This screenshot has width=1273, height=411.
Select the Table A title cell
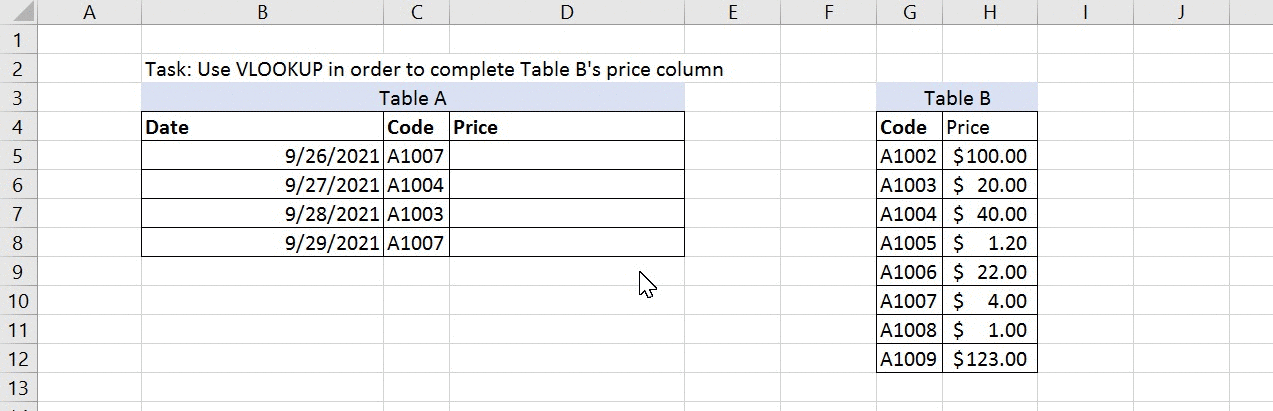click(412, 98)
